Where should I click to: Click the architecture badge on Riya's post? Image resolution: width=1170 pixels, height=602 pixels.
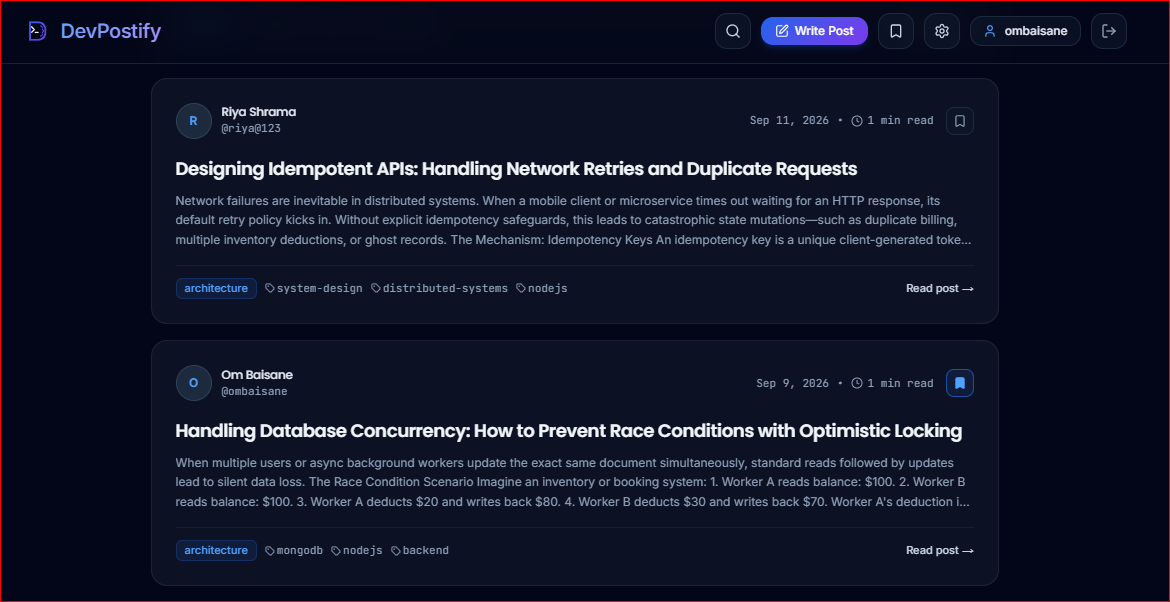tap(216, 288)
